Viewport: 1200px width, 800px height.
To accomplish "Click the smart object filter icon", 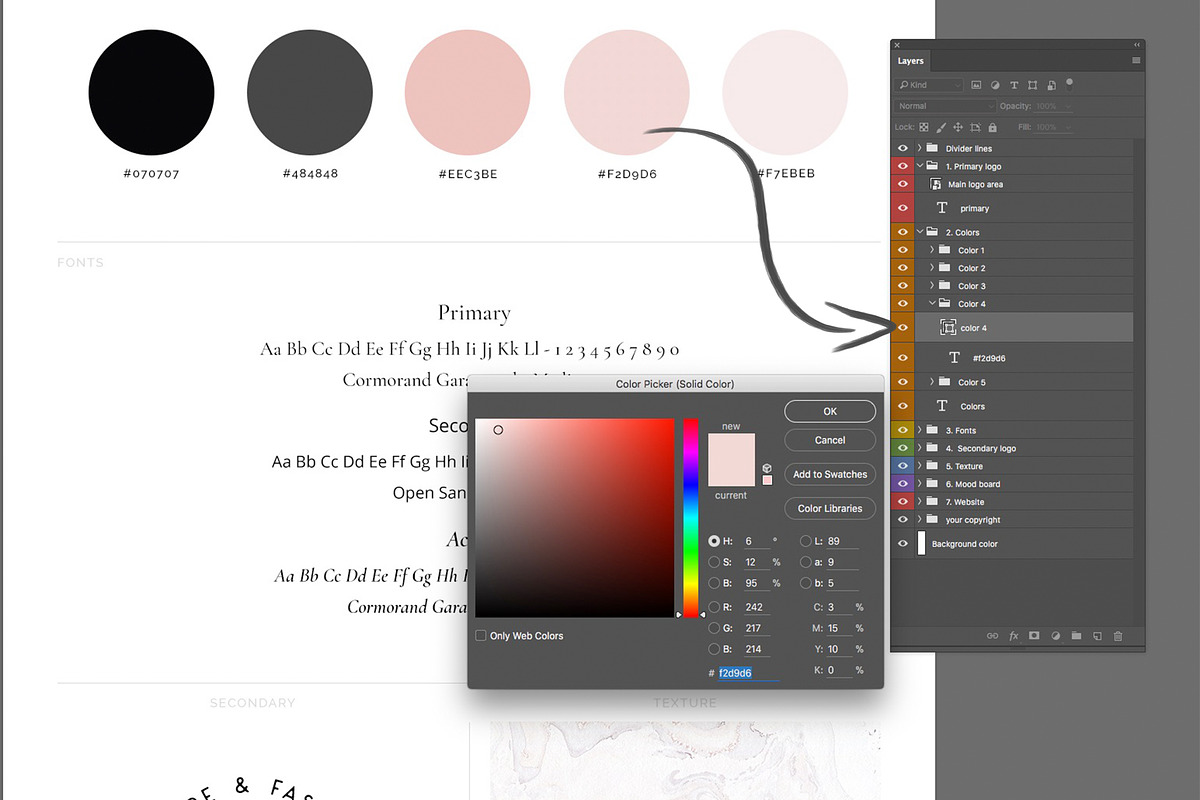I will click(x=1050, y=86).
